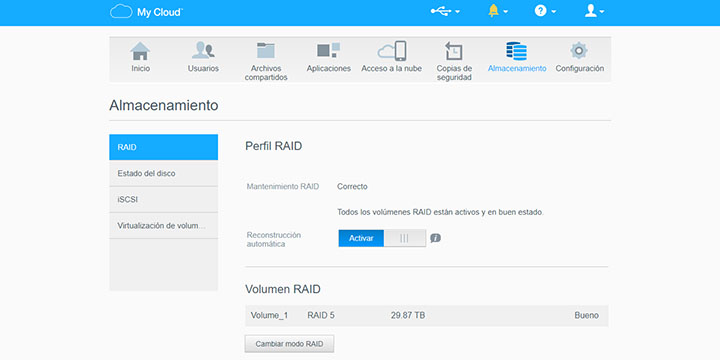Viewport: 720px width, 360px height.
Task: Open the Usuarios icon
Action: click(203, 51)
